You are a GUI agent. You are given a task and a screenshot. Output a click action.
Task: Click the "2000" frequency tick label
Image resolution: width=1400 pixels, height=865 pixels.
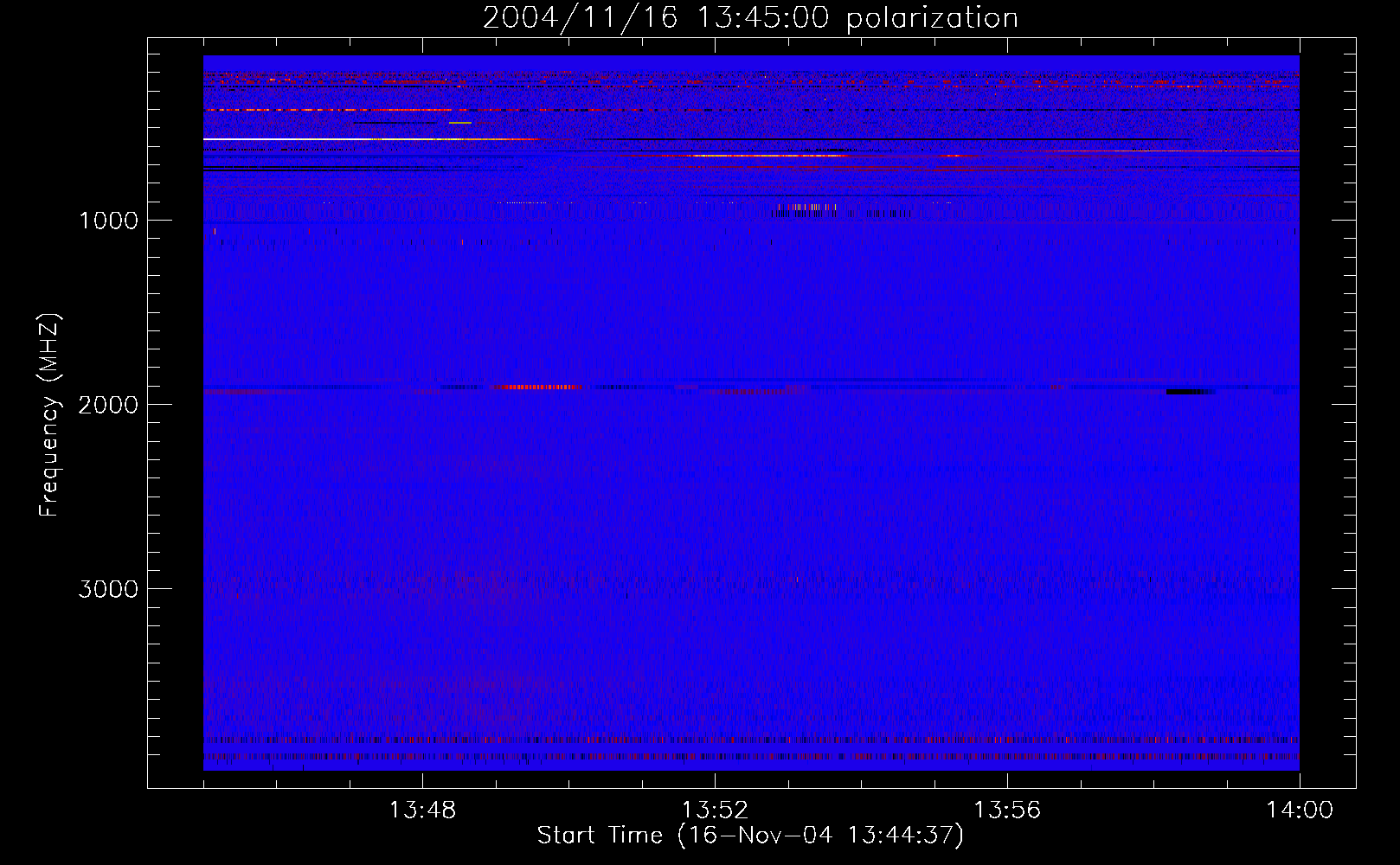click(108, 405)
